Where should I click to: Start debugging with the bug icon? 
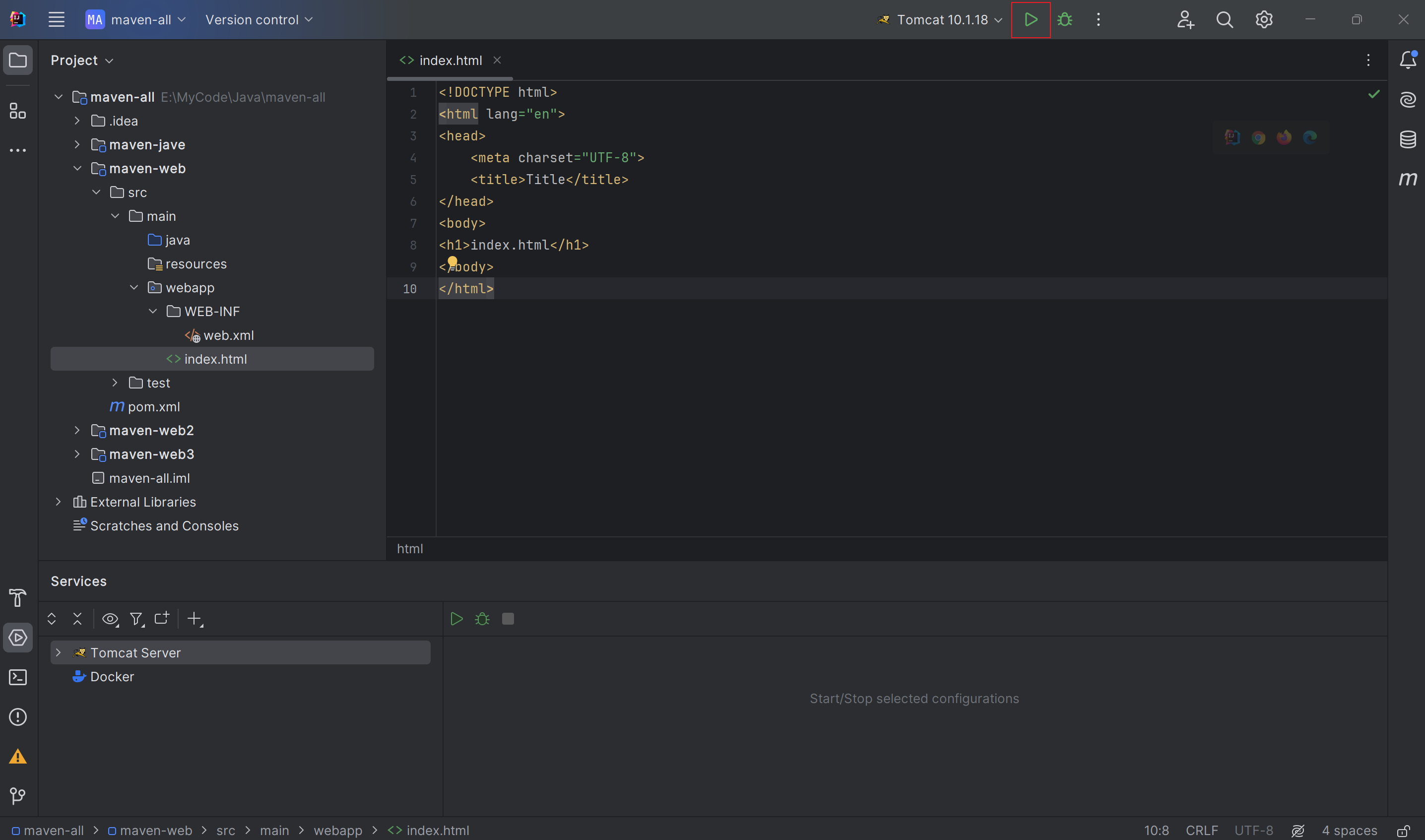[x=1064, y=20]
